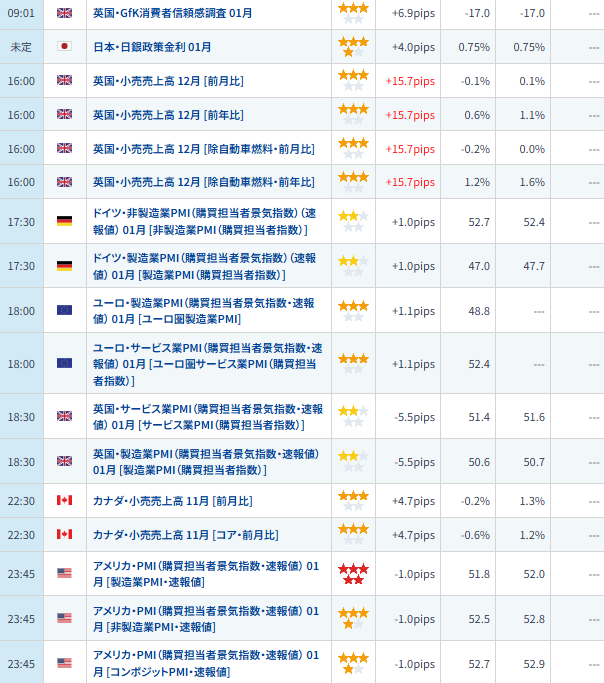
Task: Click 23:45 time of US 非製造業PMI row
Action: click(21, 619)
